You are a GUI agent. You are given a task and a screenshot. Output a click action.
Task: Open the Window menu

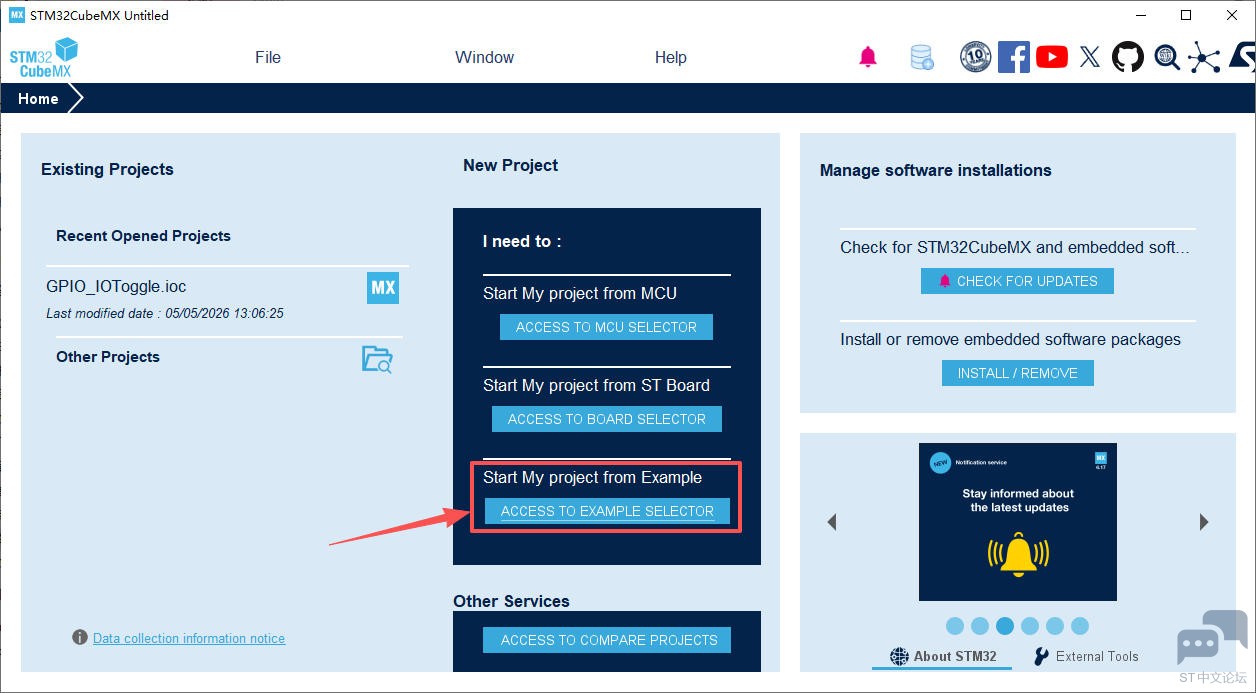pos(484,57)
